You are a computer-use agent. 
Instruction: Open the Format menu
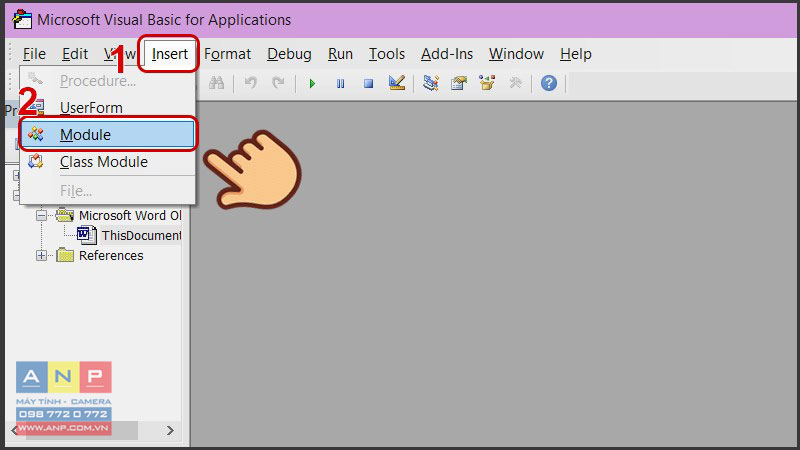228,54
